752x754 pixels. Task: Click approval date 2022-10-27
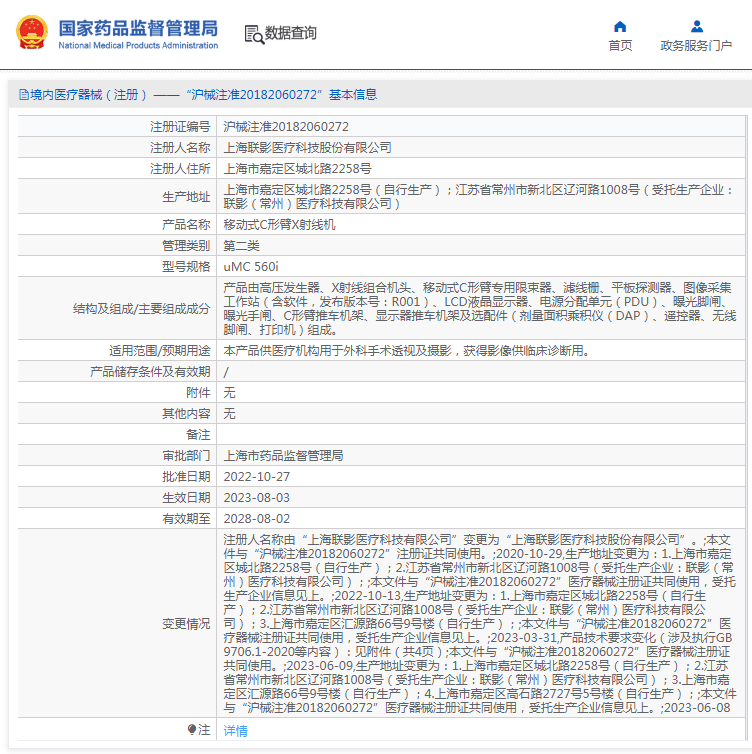(257, 477)
